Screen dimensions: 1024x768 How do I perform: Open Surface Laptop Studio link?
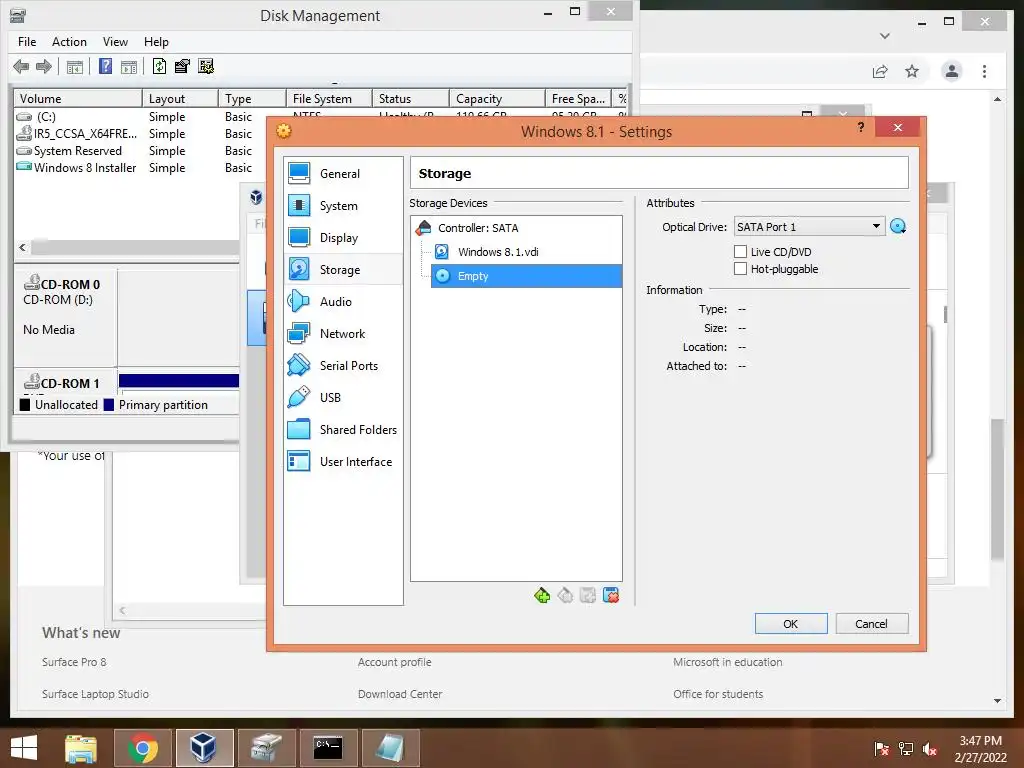(95, 694)
